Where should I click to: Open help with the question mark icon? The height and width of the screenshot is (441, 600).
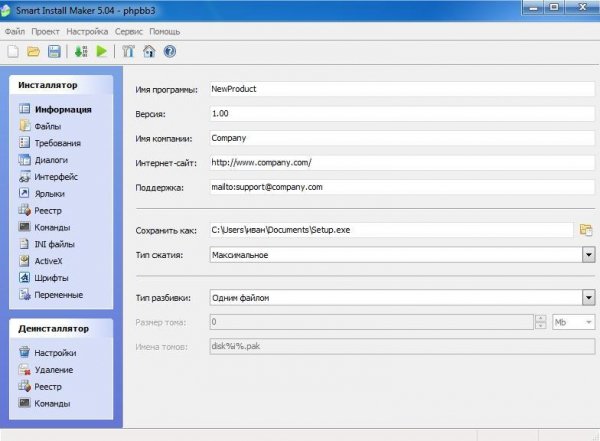click(170, 51)
